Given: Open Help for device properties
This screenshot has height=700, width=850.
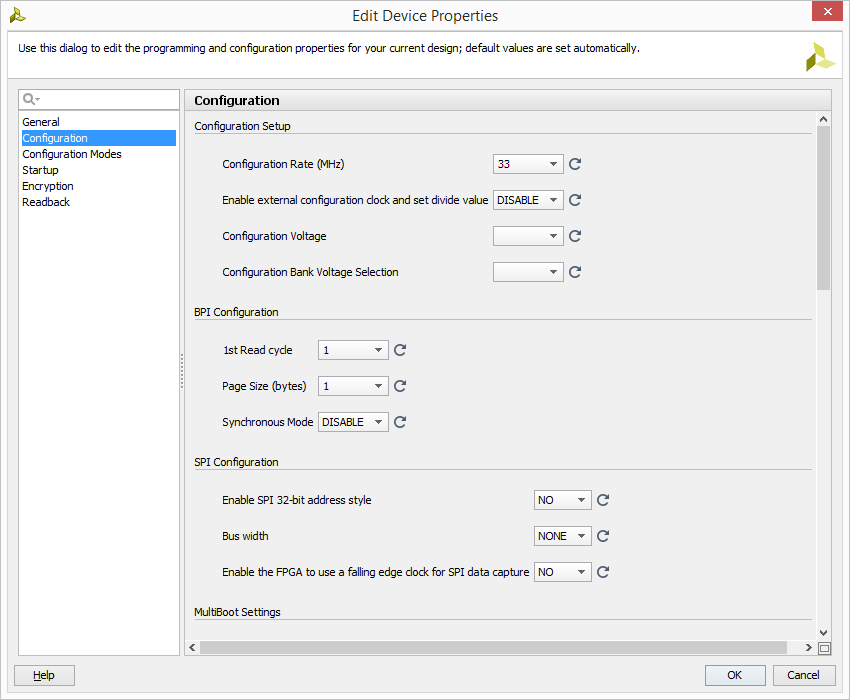Looking at the screenshot, I should (44, 675).
